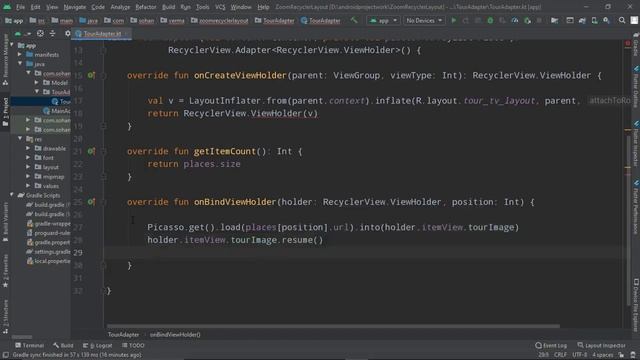Image resolution: width=640 pixels, height=360 pixels.
Task: Expand the drawable folder
Action: click(x=28, y=148)
